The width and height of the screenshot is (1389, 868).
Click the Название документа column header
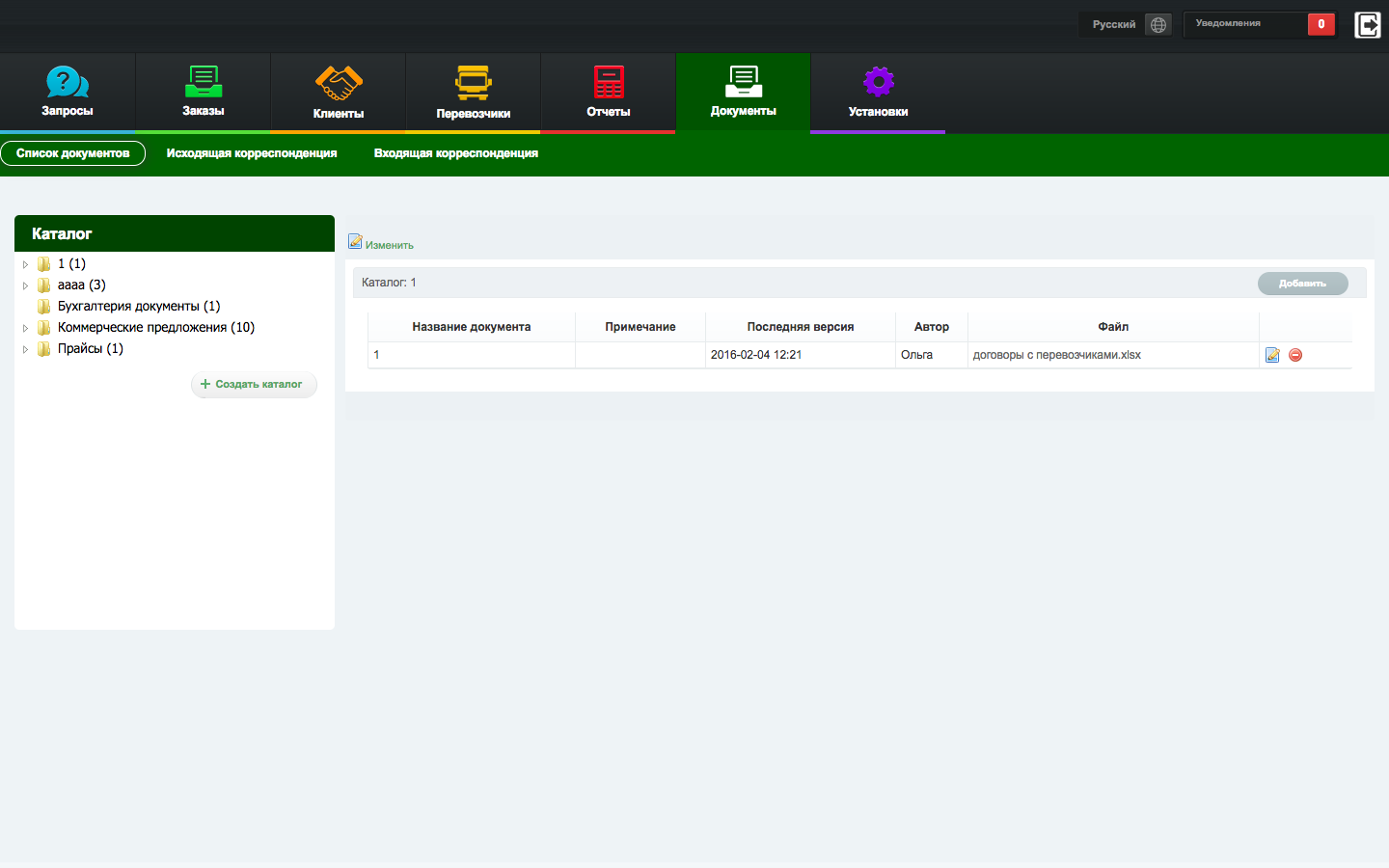click(472, 327)
